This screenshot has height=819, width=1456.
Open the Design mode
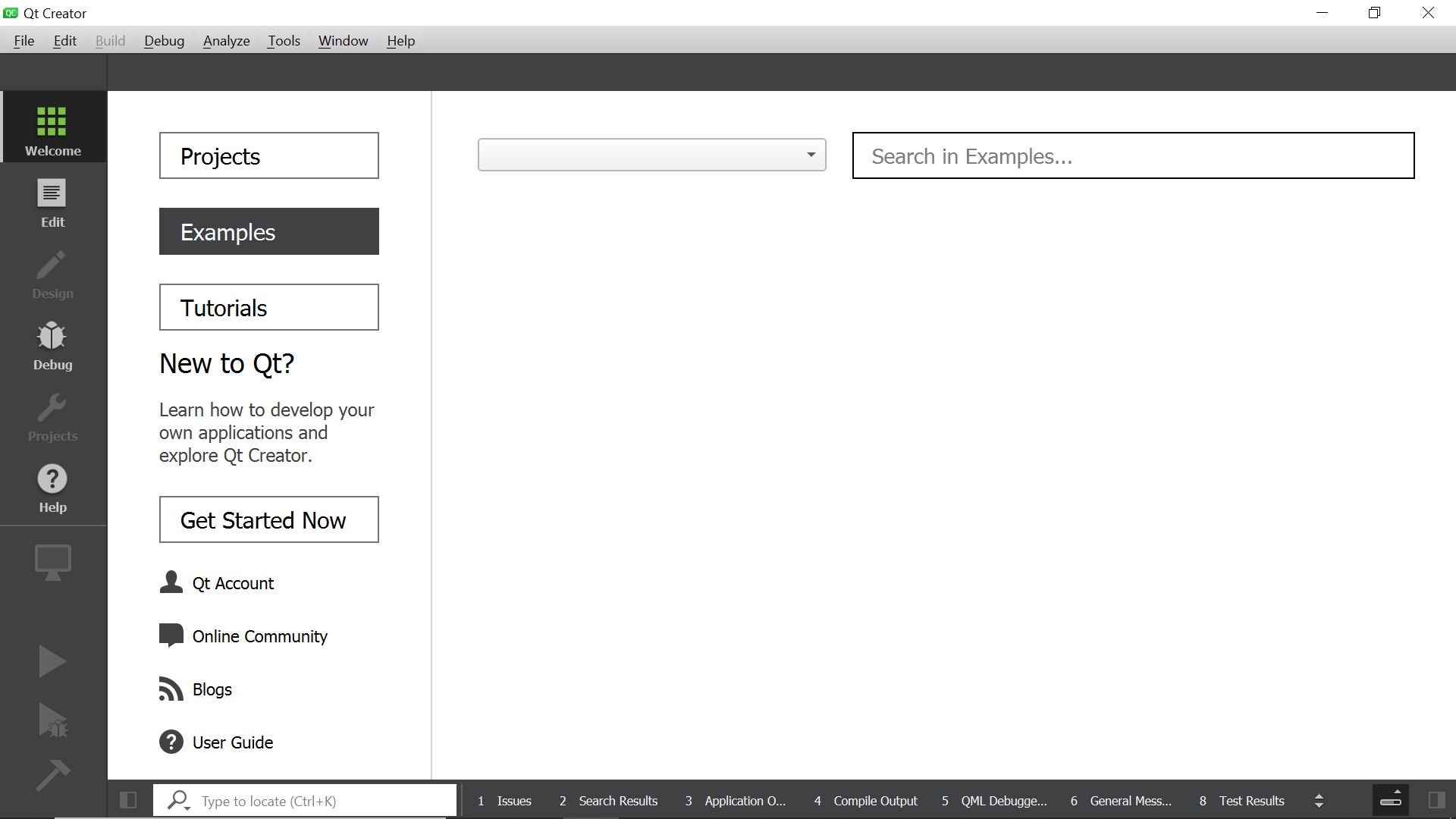coord(53,274)
